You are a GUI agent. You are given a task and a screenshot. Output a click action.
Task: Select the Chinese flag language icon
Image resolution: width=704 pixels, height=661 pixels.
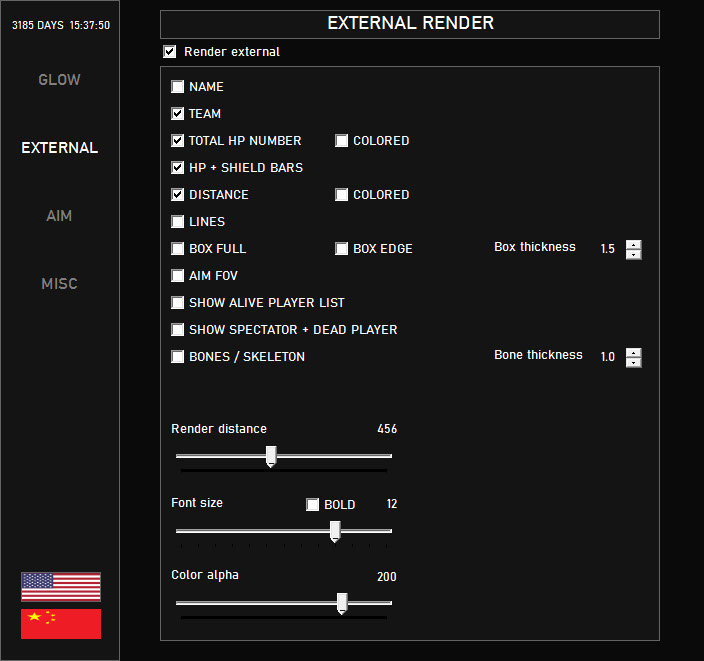coord(61,623)
